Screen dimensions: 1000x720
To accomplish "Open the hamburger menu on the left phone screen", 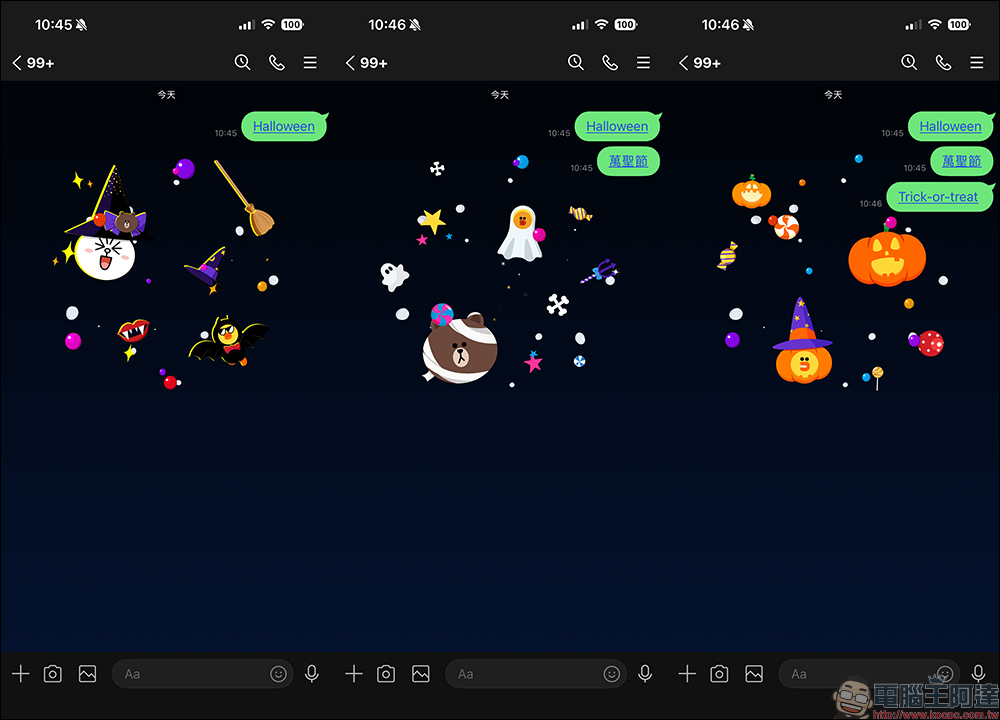I will pyautogui.click(x=310, y=62).
